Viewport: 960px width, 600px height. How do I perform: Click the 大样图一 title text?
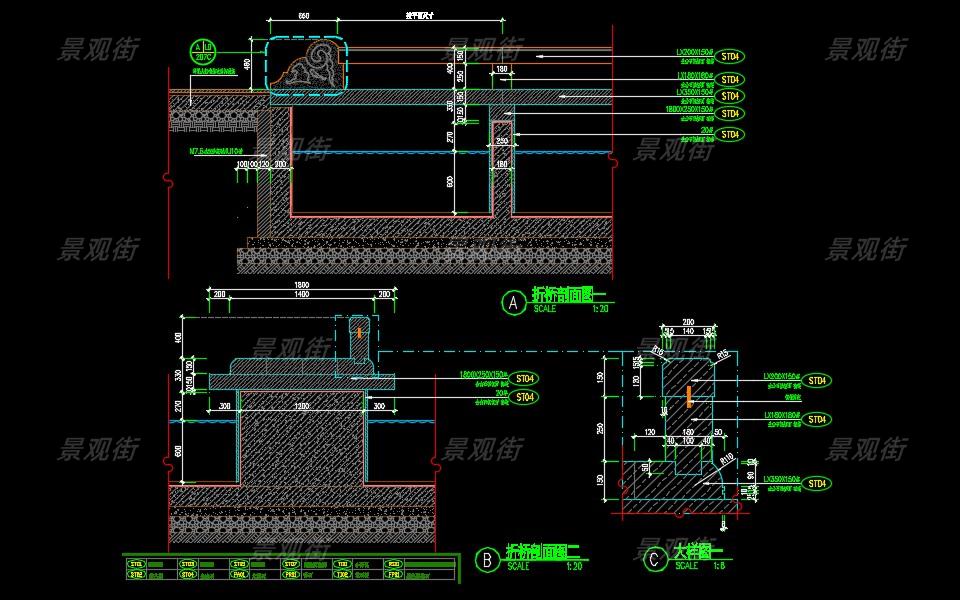click(695, 551)
